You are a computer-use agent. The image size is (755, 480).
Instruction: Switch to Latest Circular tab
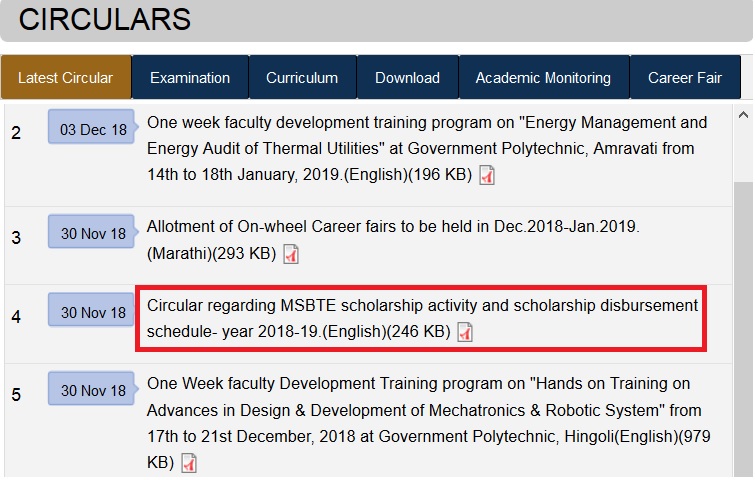(66, 78)
